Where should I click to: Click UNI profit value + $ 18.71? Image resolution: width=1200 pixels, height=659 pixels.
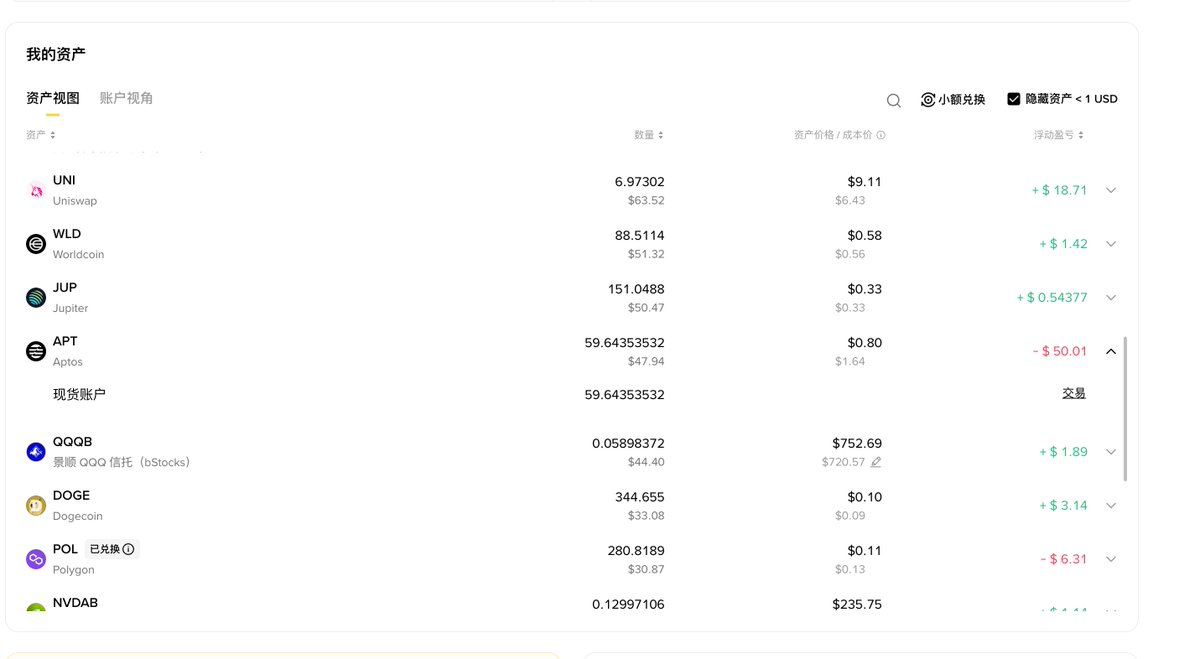[1059, 190]
